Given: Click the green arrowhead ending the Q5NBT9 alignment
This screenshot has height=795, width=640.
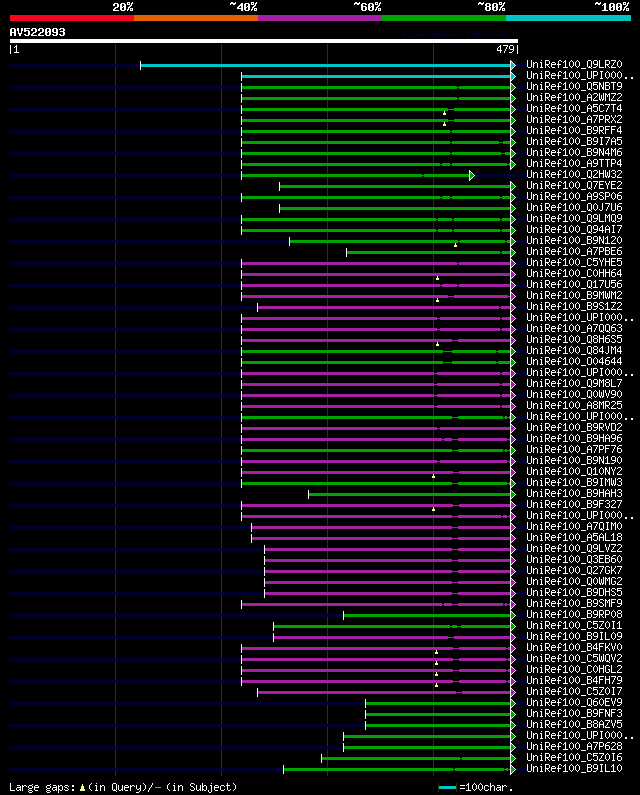Looking at the screenshot, I should [513, 87].
